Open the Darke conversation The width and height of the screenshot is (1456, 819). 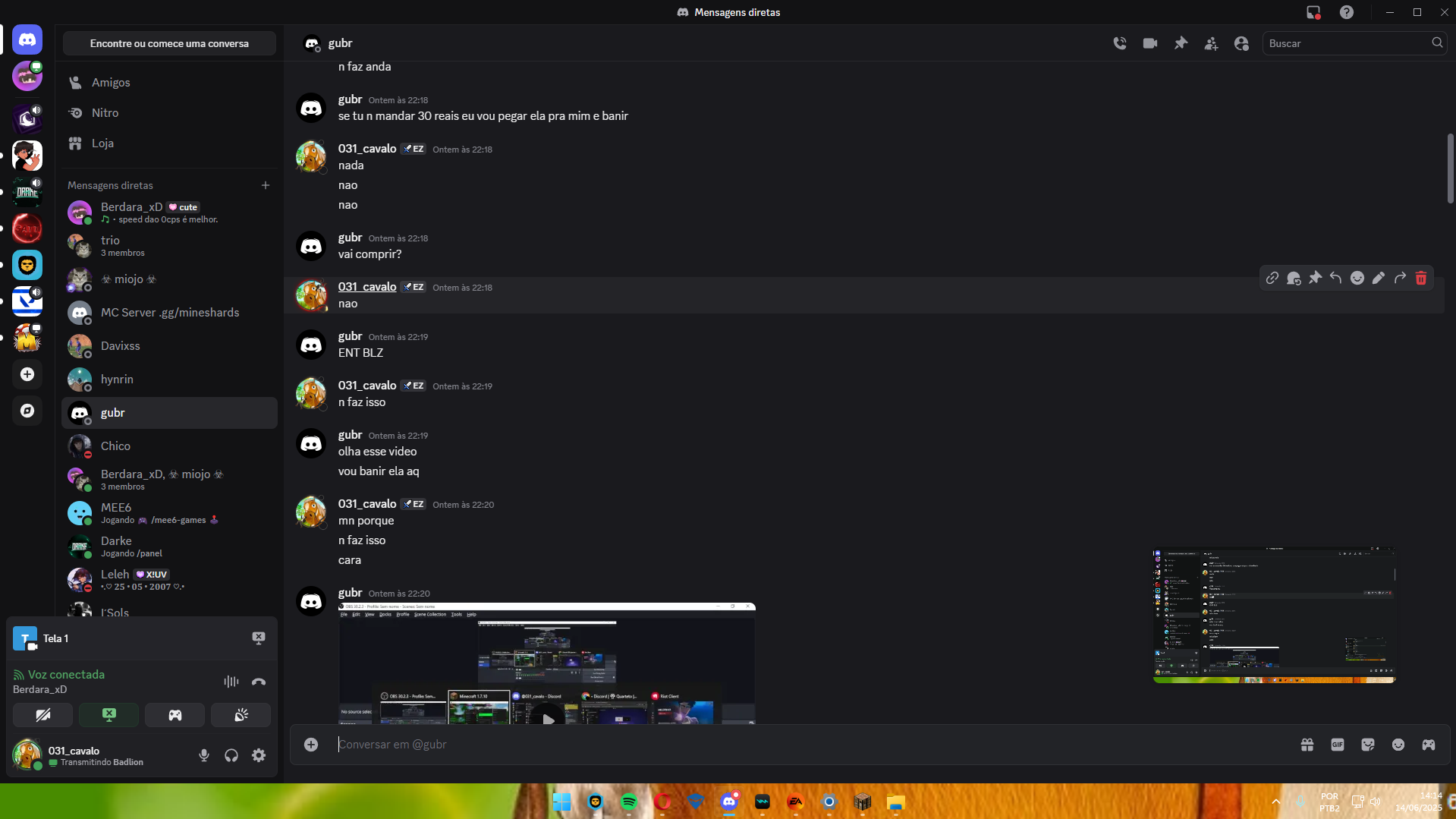click(169, 547)
